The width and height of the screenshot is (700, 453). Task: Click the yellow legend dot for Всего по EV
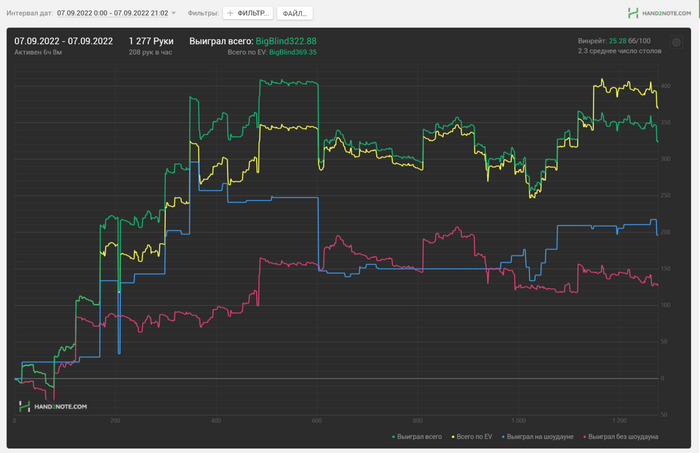click(453, 437)
